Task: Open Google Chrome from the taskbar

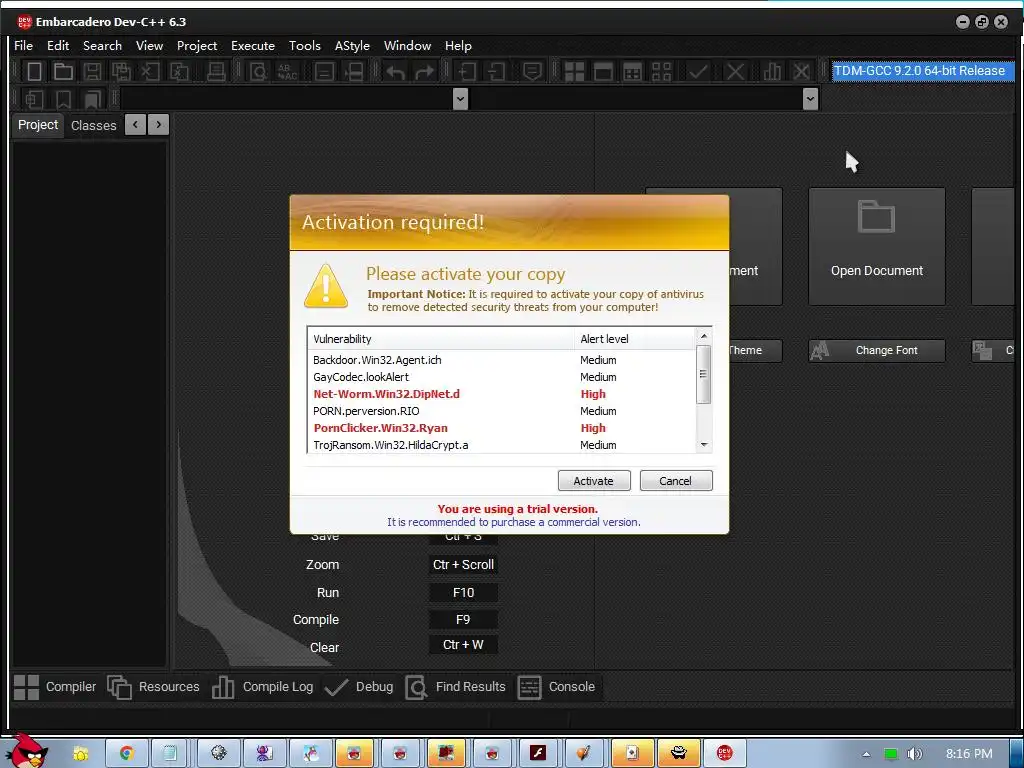Action: (x=126, y=753)
